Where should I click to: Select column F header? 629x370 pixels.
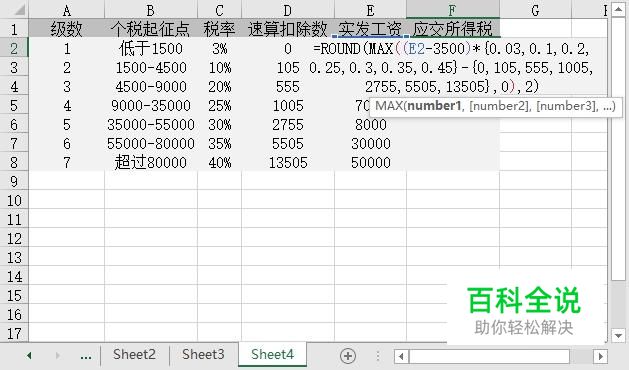pyautogui.click(x=453, y=10)
